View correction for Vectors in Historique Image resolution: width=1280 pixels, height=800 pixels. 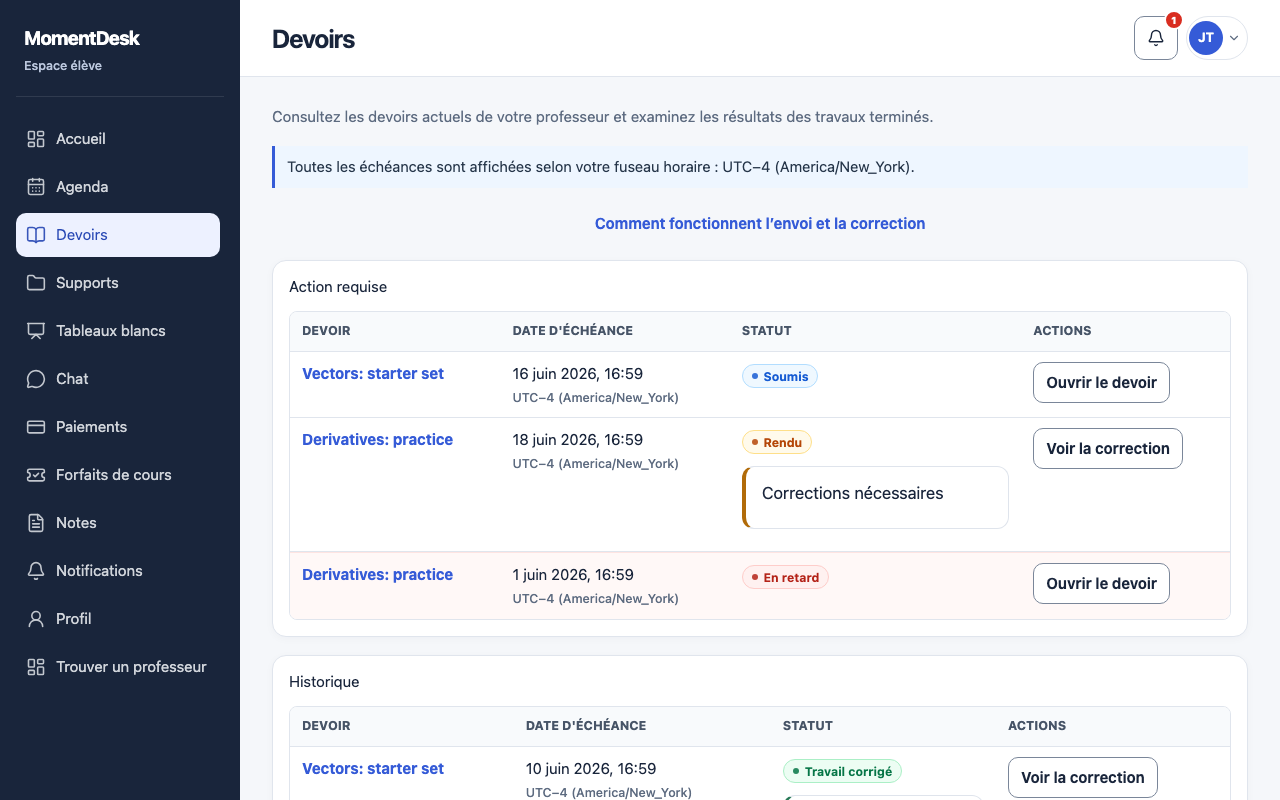click(x=1083, y=778)
